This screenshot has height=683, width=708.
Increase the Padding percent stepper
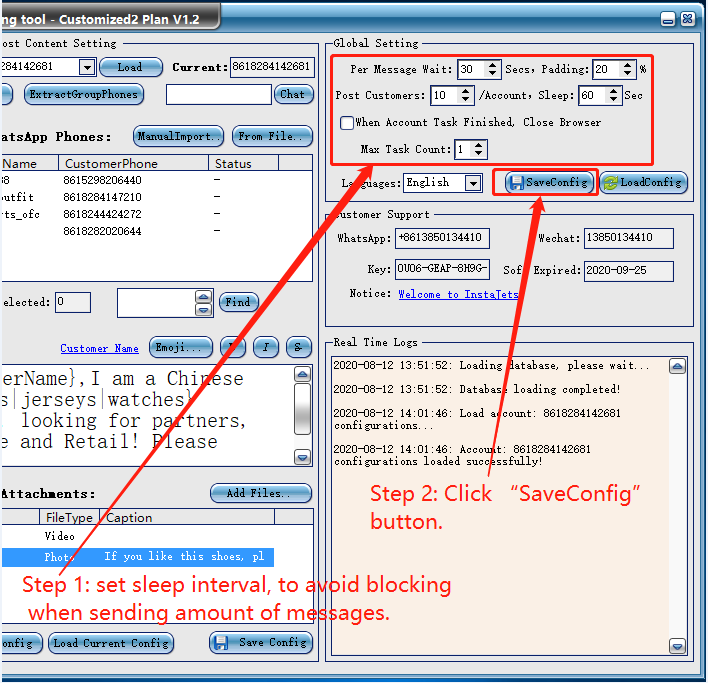628,65
